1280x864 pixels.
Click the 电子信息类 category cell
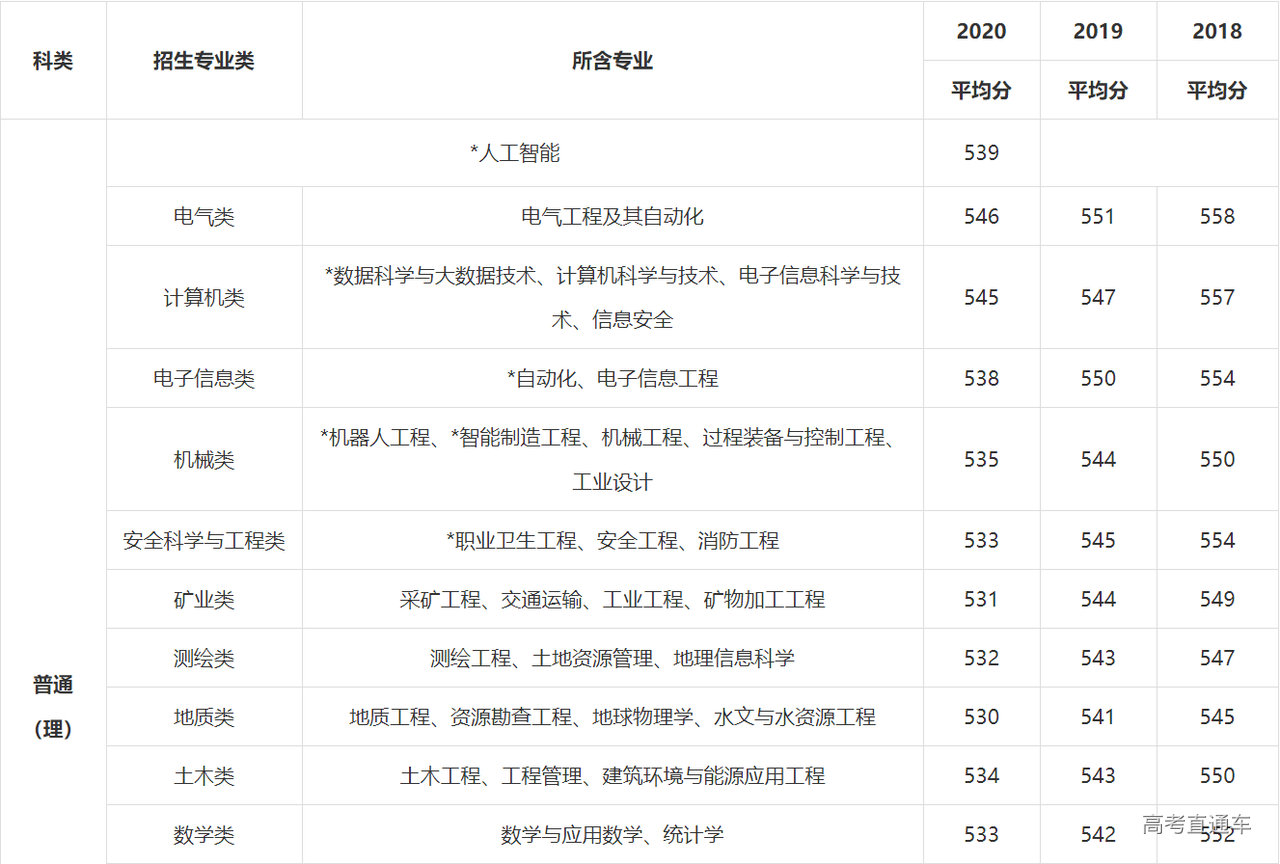click(x=204, y=379)
